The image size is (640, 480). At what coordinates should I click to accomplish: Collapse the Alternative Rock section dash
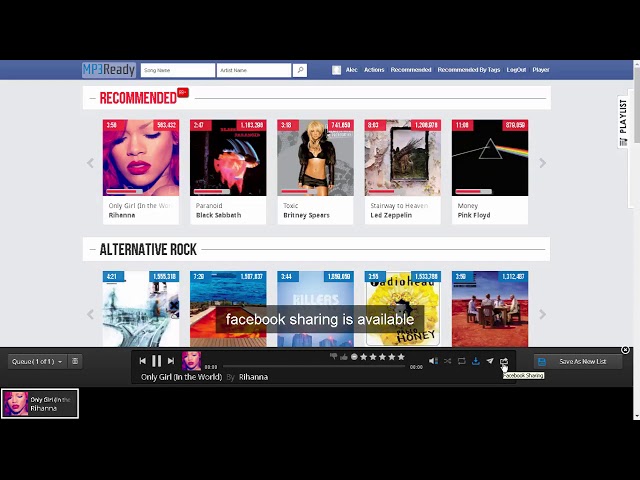coord(92,249)
